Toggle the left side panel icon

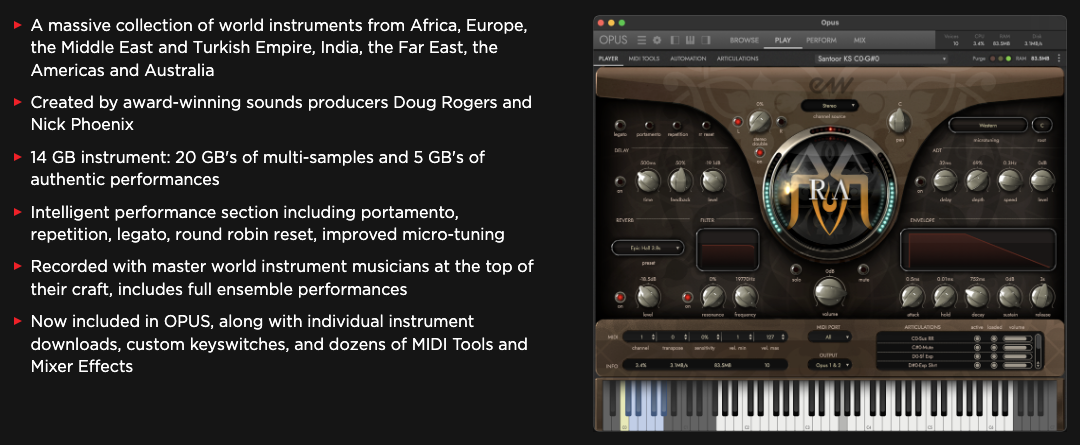(675, 40)
